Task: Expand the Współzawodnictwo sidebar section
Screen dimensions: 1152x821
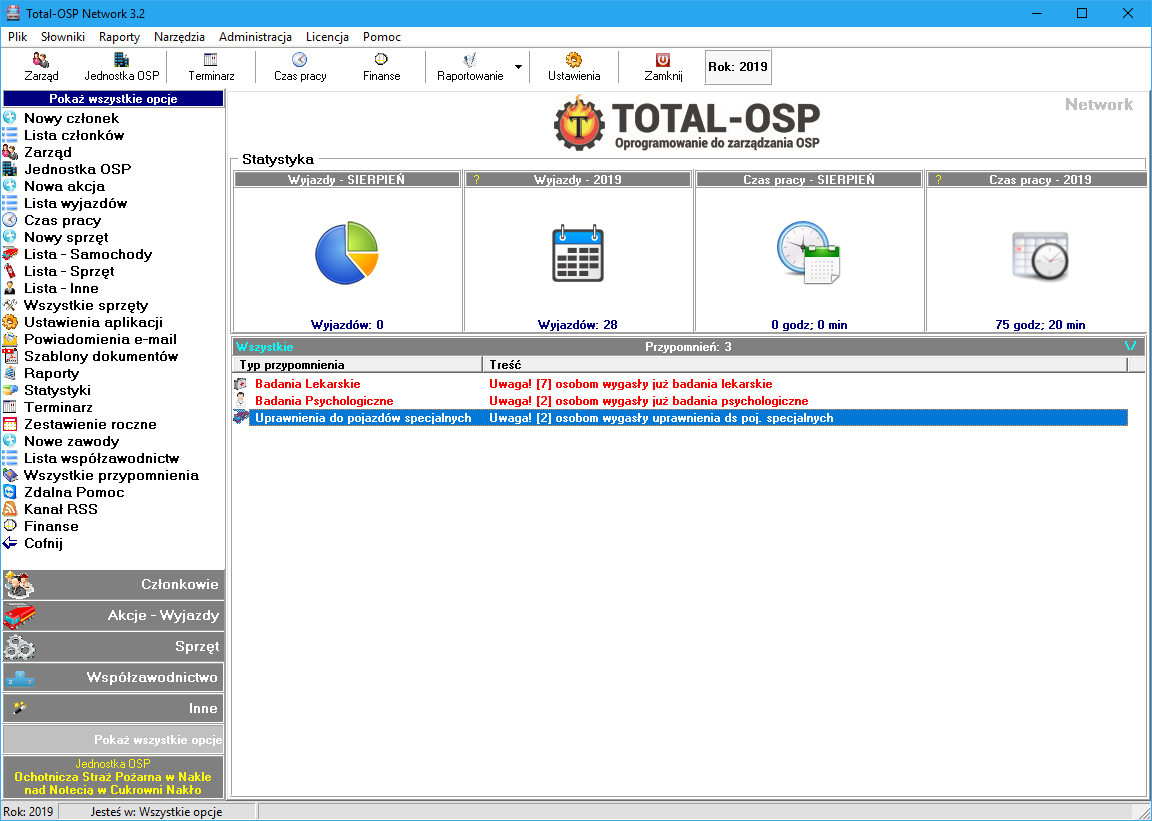Action: coord(113,678)
